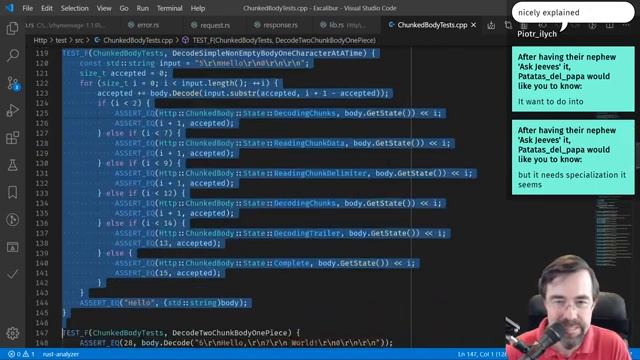The image size is (640, 360).
Task: Select the ChunkedBodyTests.cpp tab
Action: tap(432, 25)
